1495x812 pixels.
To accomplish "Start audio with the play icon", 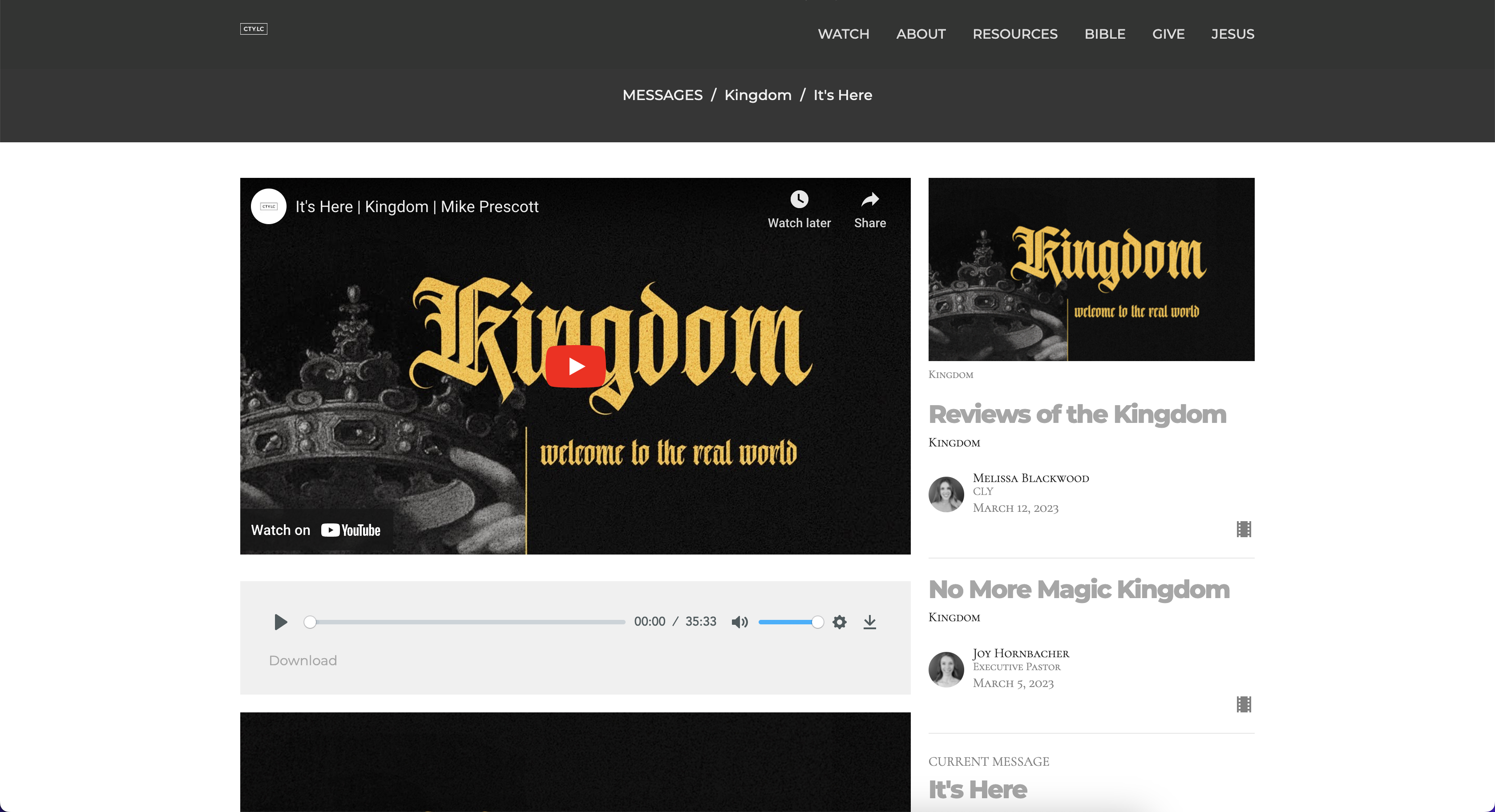I will click(280, 622).
